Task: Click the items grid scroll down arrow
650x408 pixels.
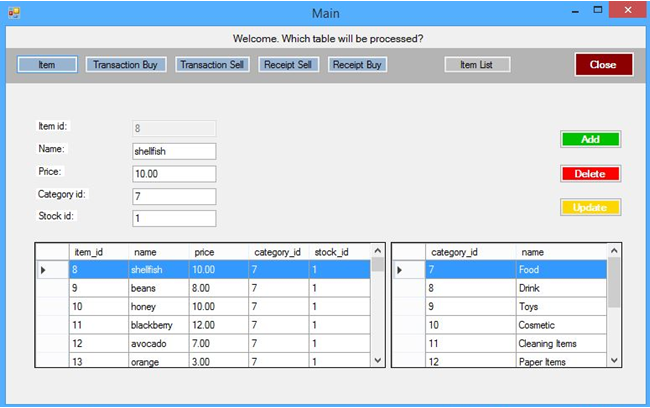Action: [378, 360]
